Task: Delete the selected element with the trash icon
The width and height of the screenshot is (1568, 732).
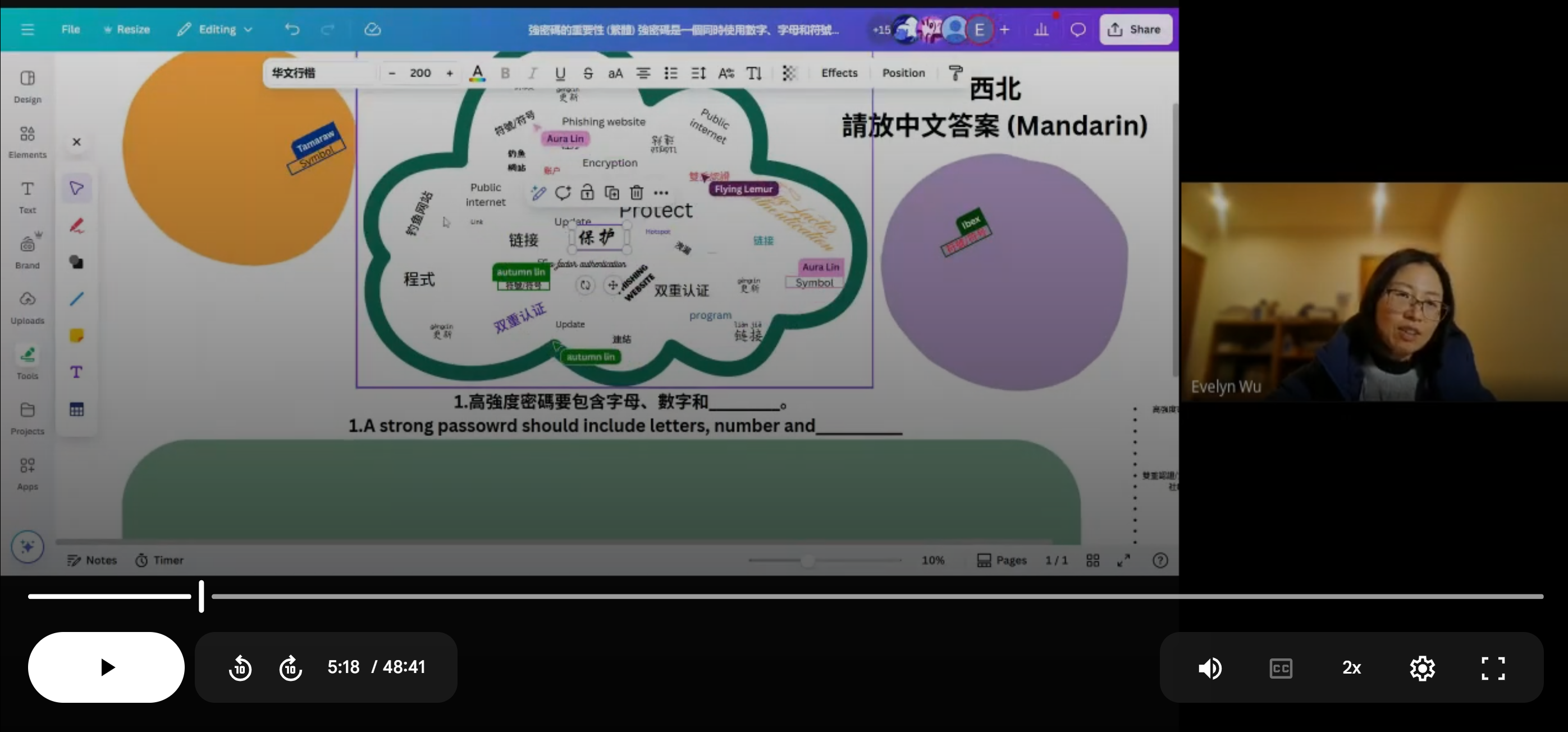Action: tap(636, 193)
